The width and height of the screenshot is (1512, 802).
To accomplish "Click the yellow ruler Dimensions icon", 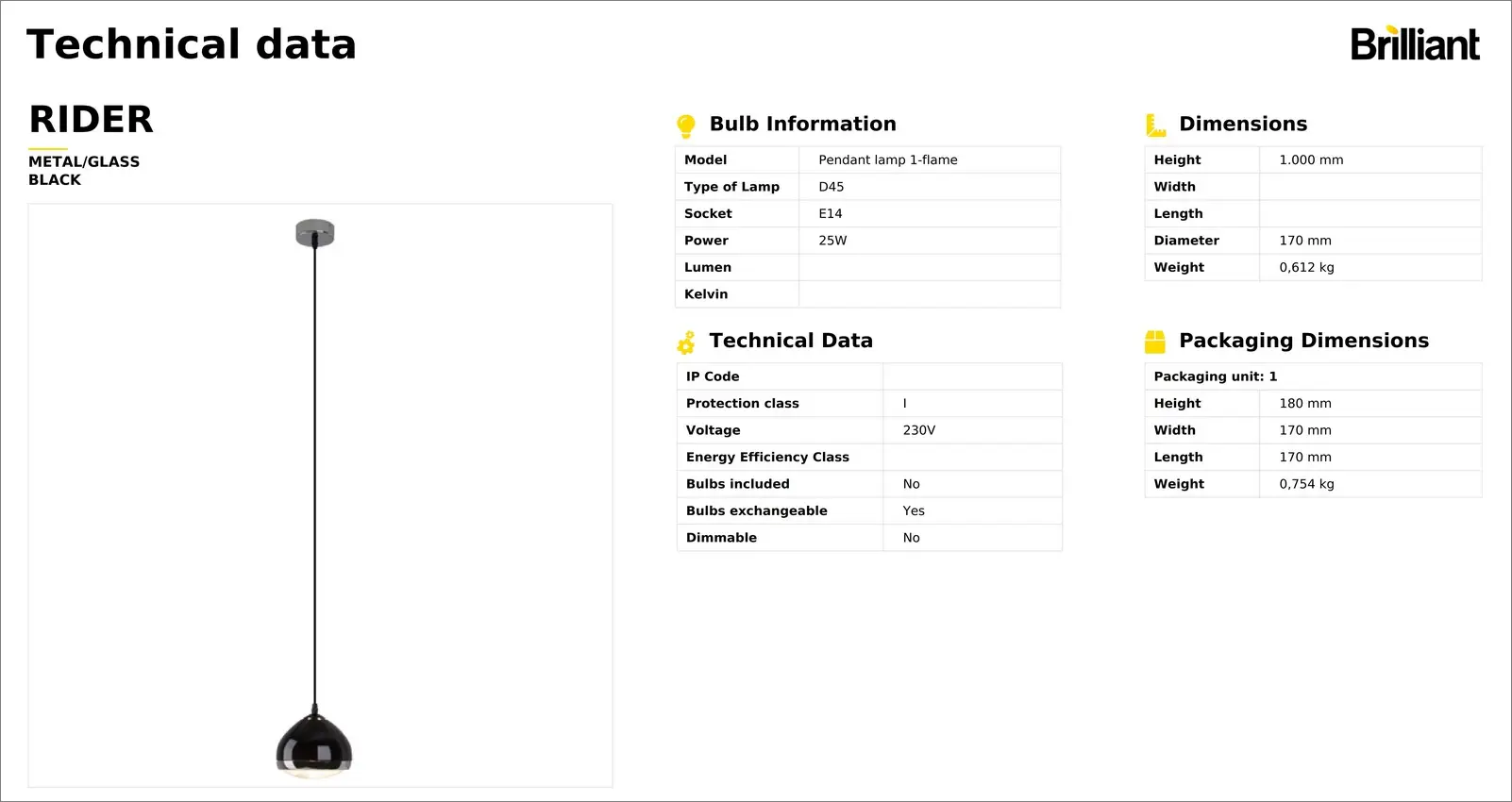I will click(1155, 125).
